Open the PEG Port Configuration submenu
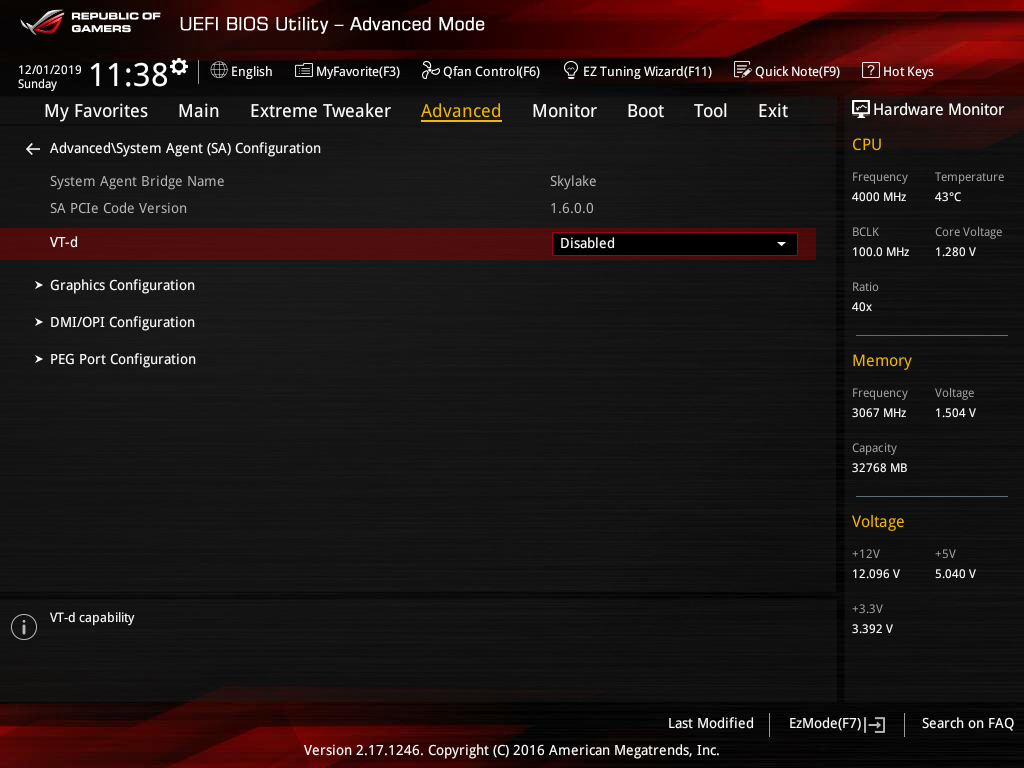The image size is (1024, 768). pyautogui.click(x=123, y=359)
